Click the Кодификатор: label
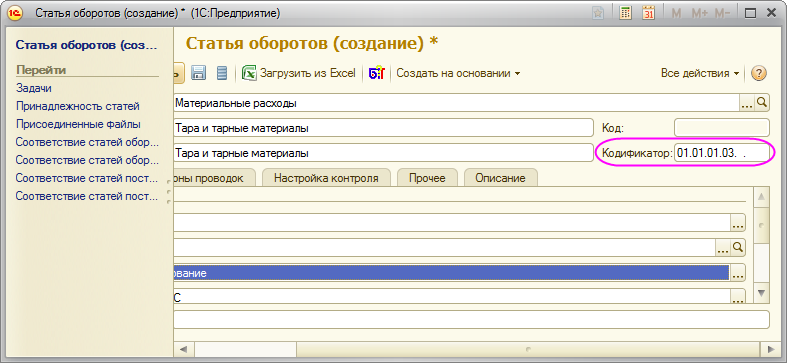Screen dimensions: 787x363 pyautogui.click(x=636, y=154)
